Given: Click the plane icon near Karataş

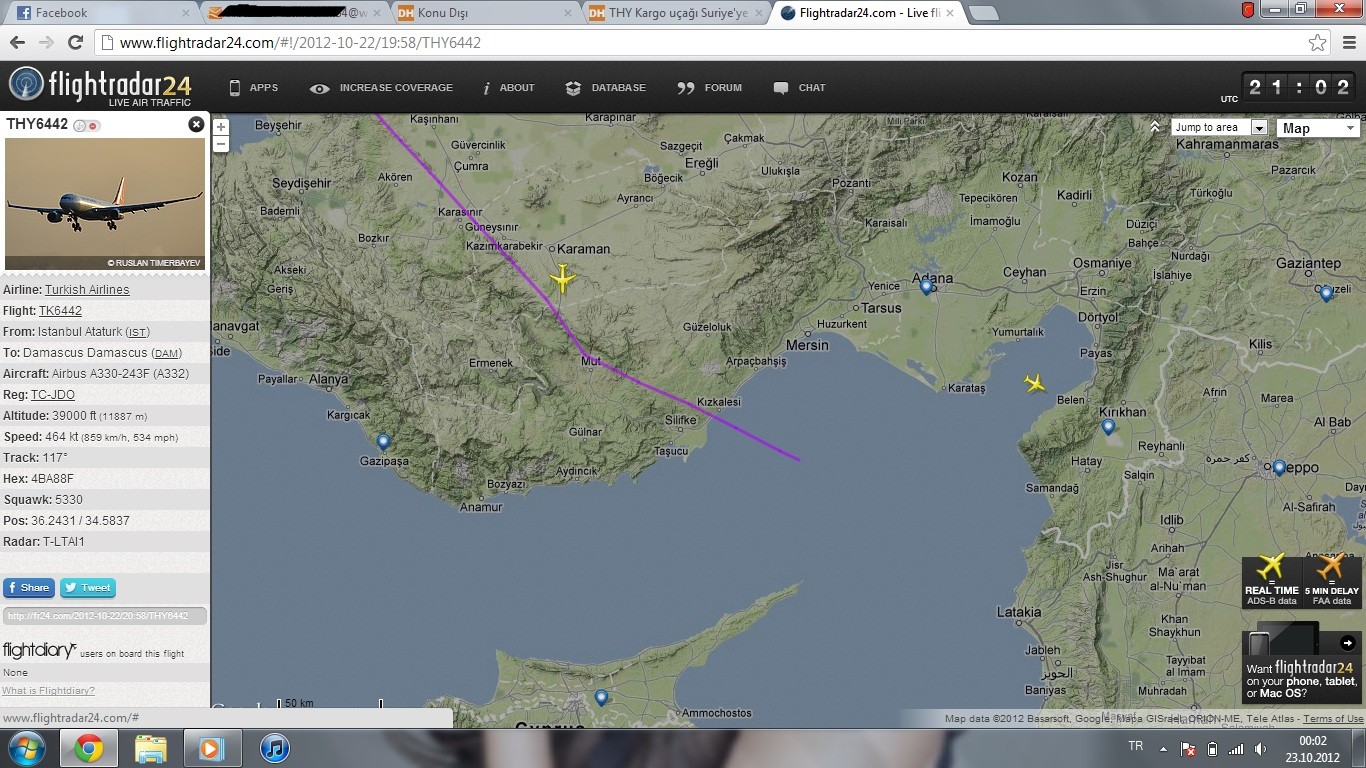Looking at the screenshot, I should tap(1034, 382).
